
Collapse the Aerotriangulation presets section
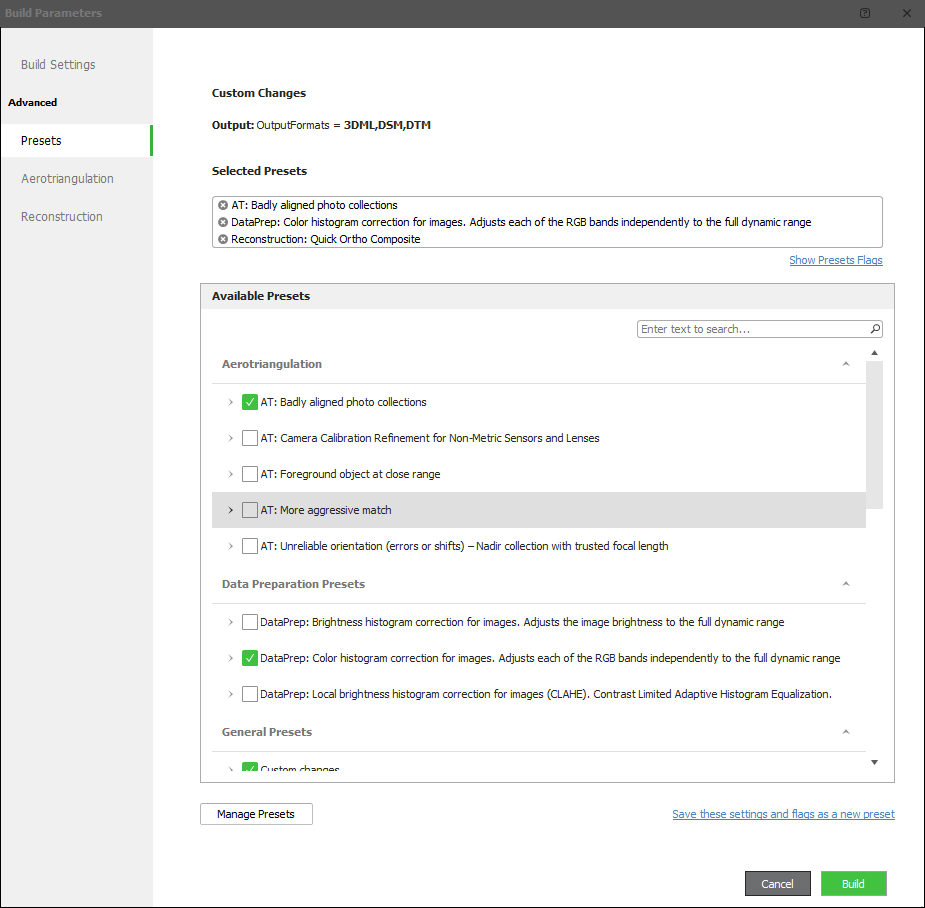click(845, 364)
